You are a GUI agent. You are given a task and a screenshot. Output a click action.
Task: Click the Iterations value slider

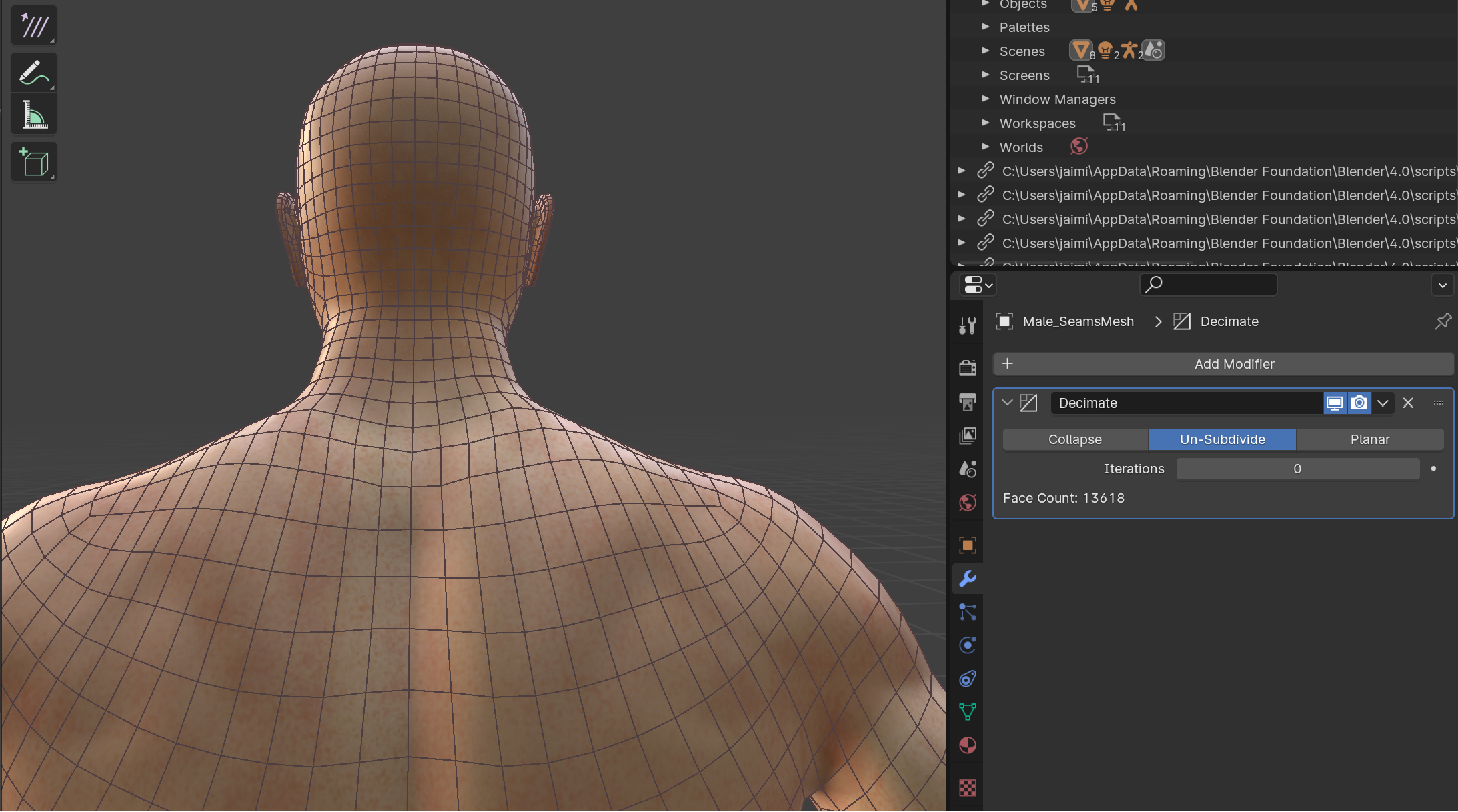pos(1297,469)
